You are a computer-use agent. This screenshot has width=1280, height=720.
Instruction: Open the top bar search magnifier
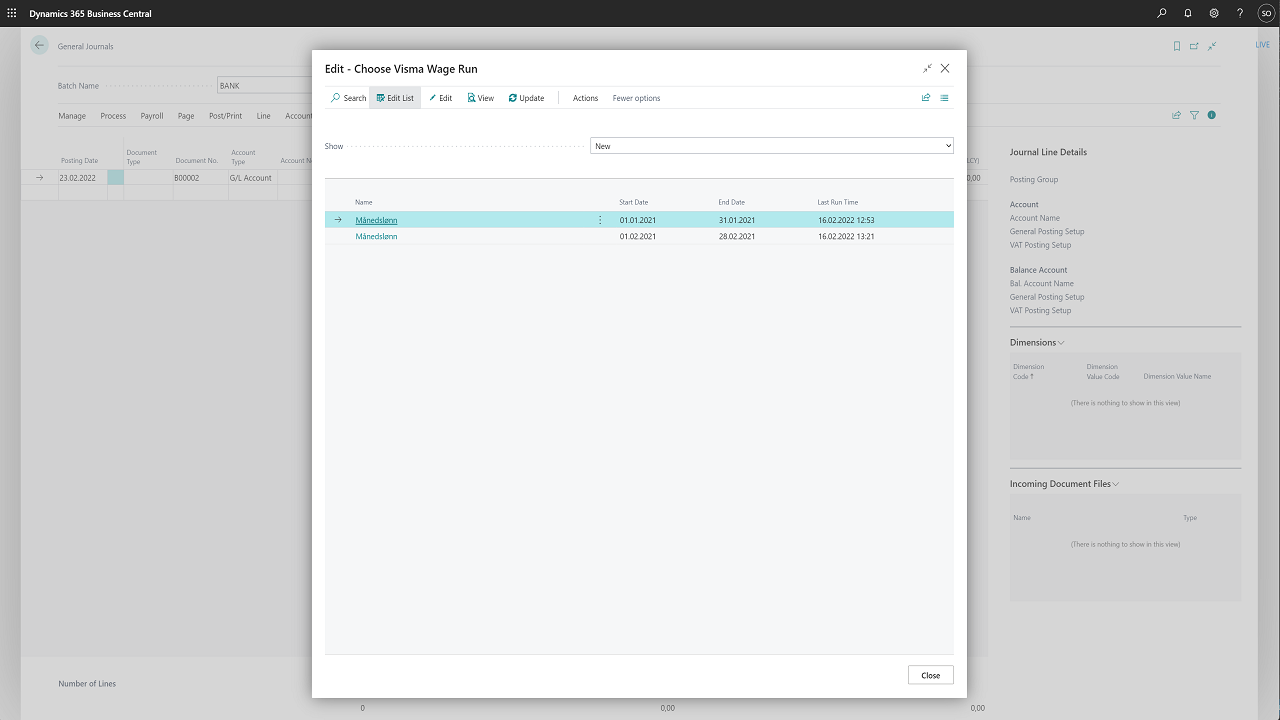tap(1161, 14)
